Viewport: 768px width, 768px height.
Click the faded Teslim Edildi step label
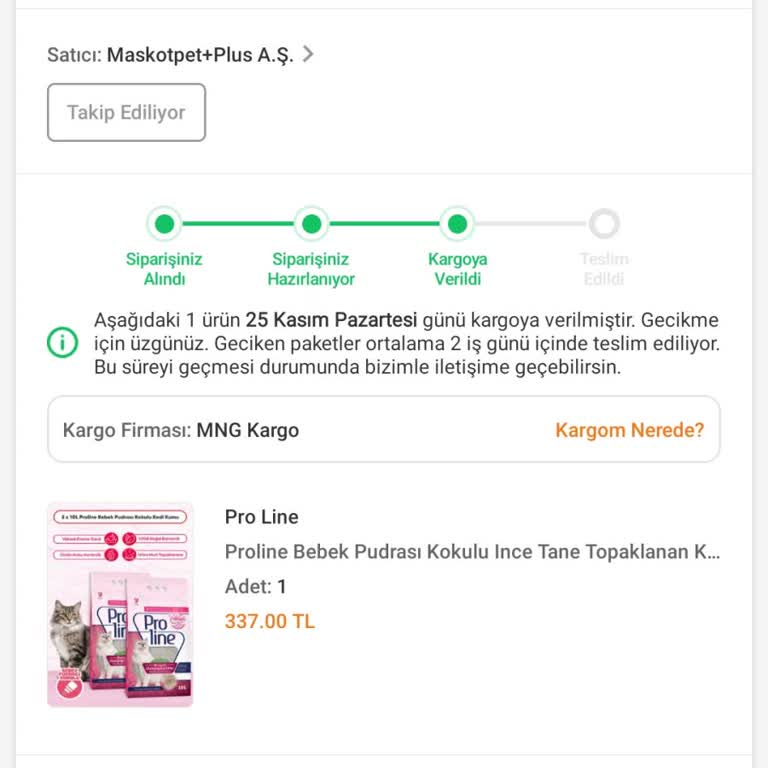pyautogui.click(x=604, y=269)
